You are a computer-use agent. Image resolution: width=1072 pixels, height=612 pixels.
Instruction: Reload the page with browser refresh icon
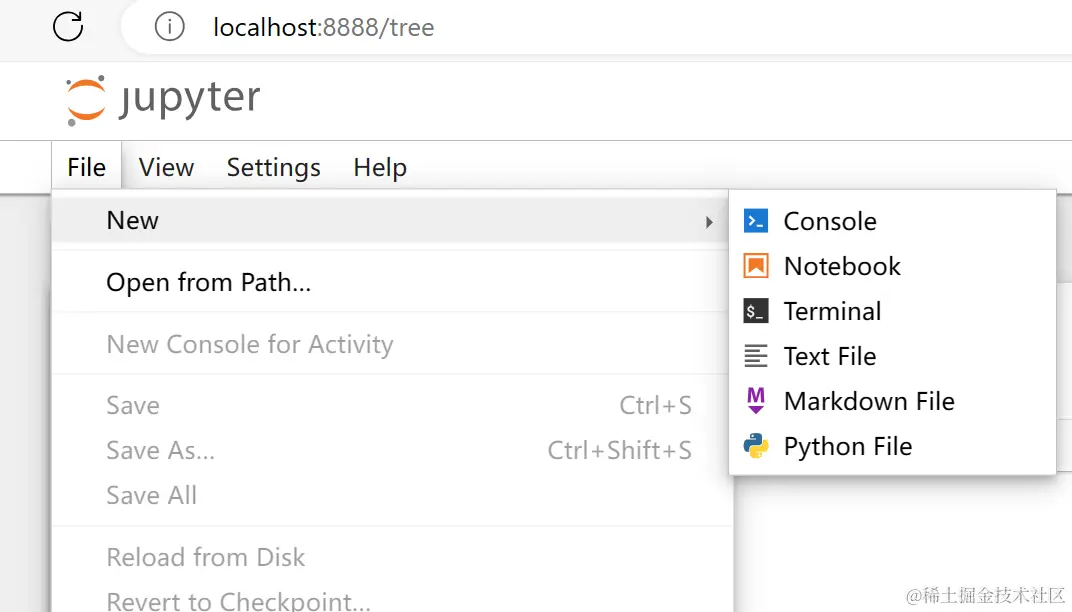68,26
